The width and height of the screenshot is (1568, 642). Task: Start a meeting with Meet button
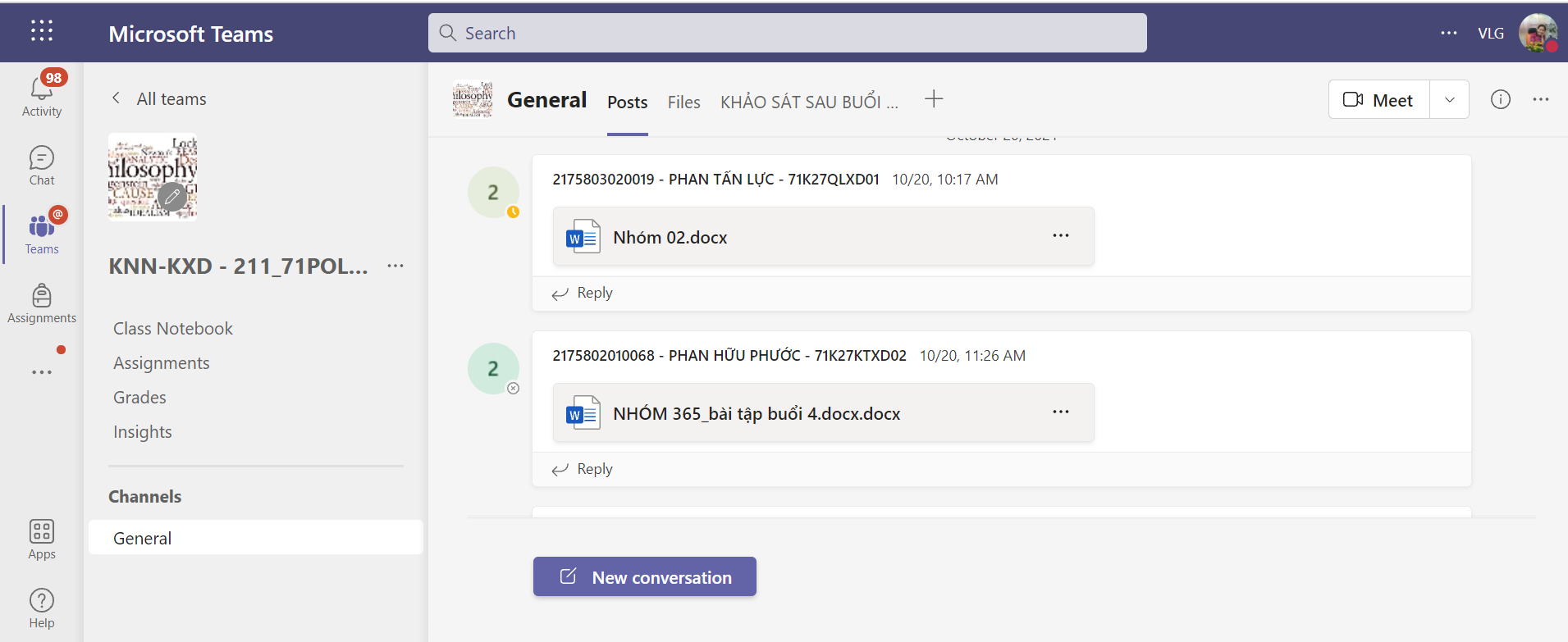click(x=1379, y=99)
